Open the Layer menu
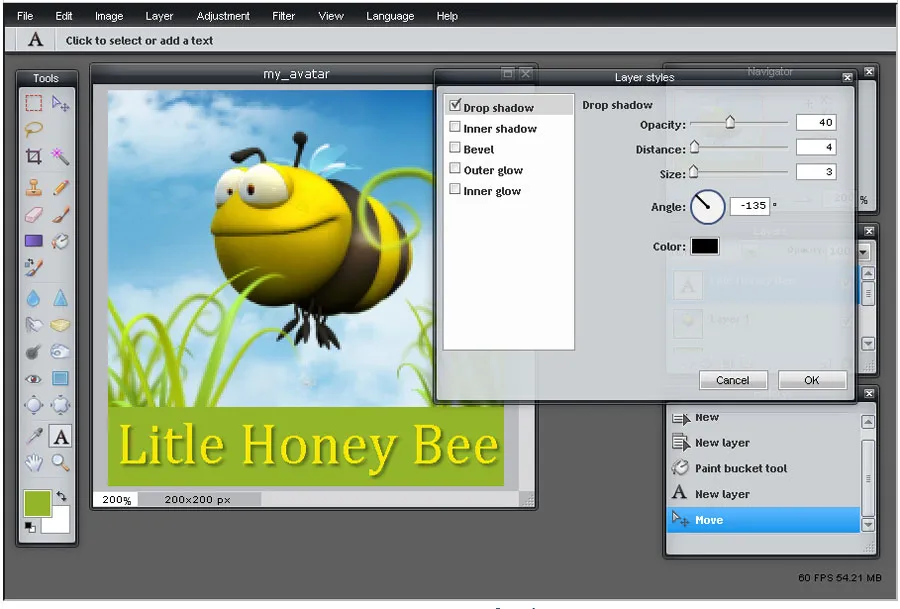The height and width of the screenshot is (609, 900). pyautogui.click(x=159, y=16)
